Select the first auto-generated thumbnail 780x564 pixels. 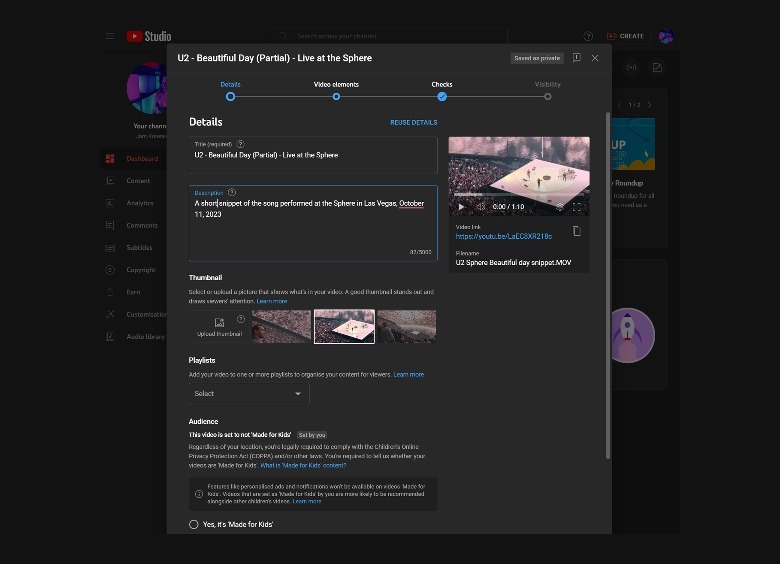click(281, 326)
